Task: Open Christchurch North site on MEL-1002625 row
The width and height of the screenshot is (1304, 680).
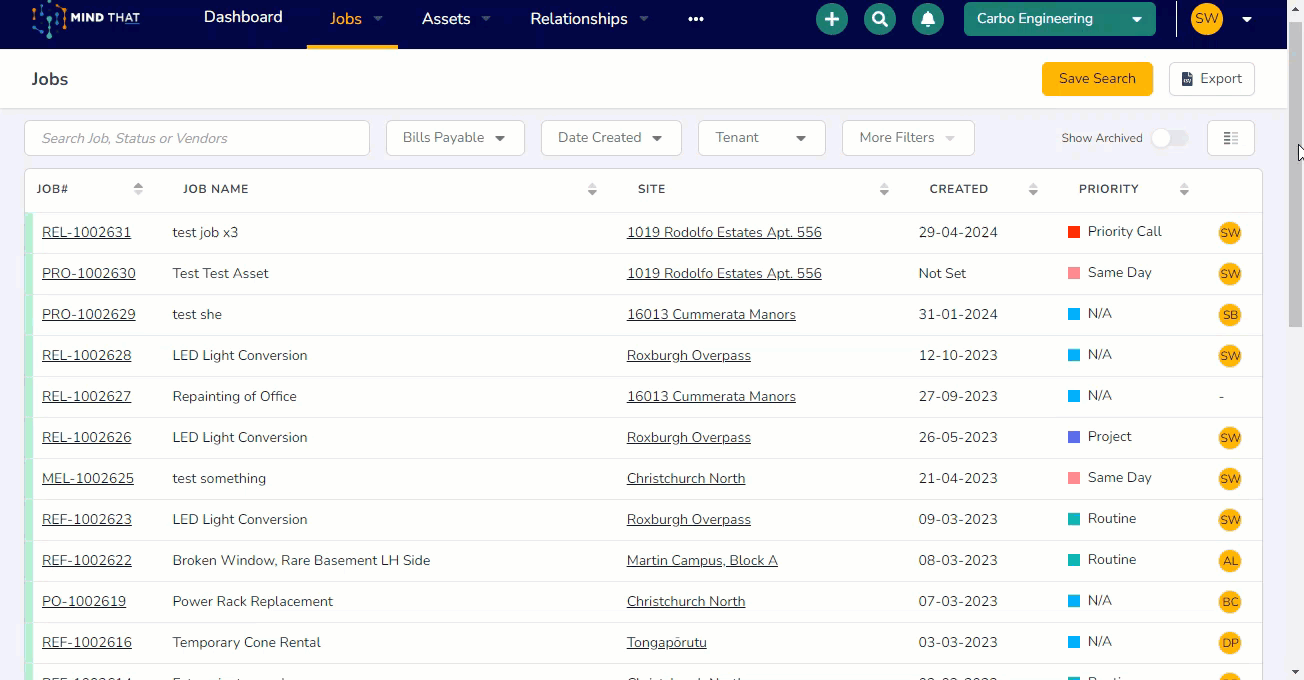Action: coord(686,479)
